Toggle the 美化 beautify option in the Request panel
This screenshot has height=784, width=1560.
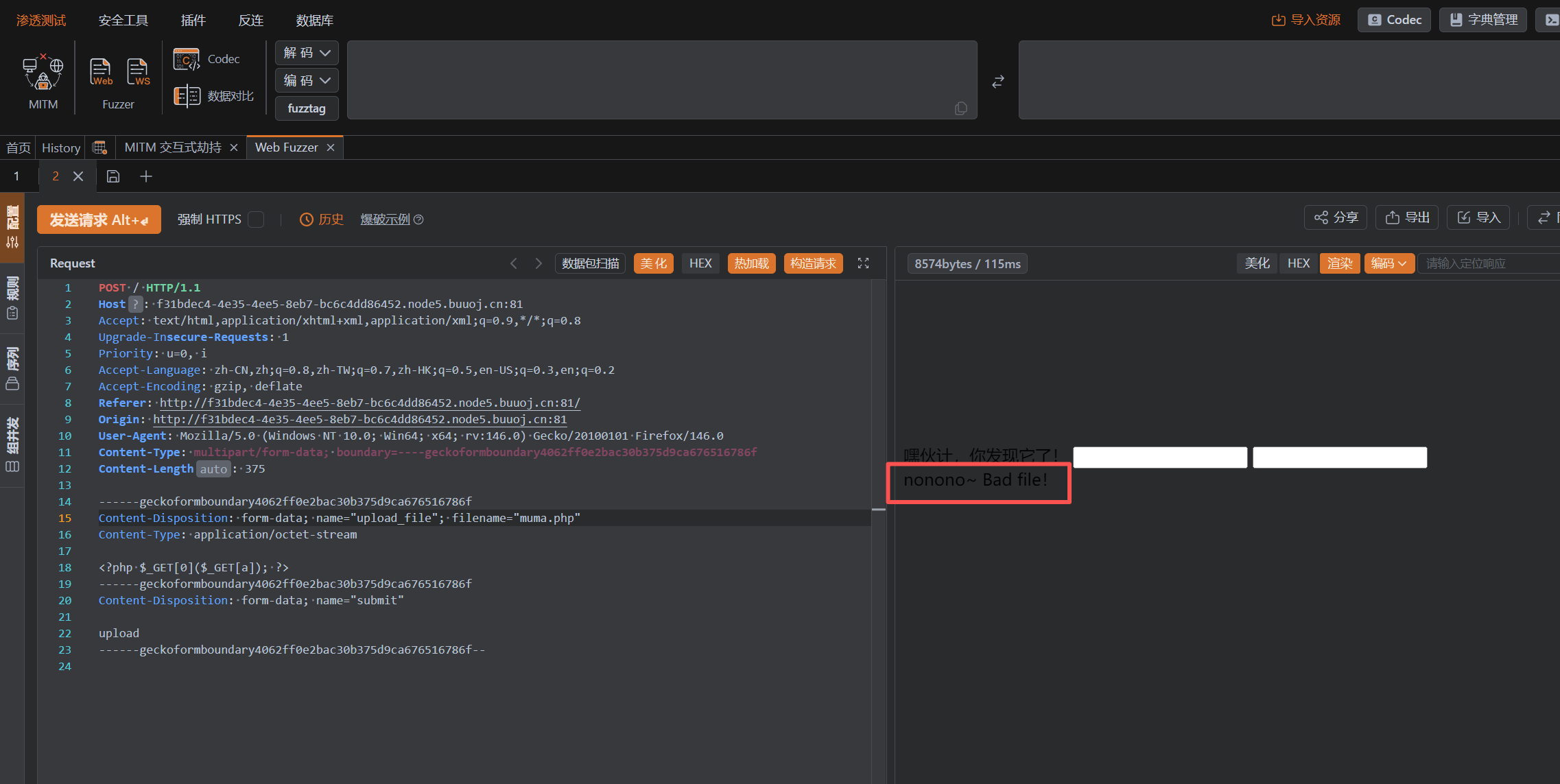click(x=653, y=263)
